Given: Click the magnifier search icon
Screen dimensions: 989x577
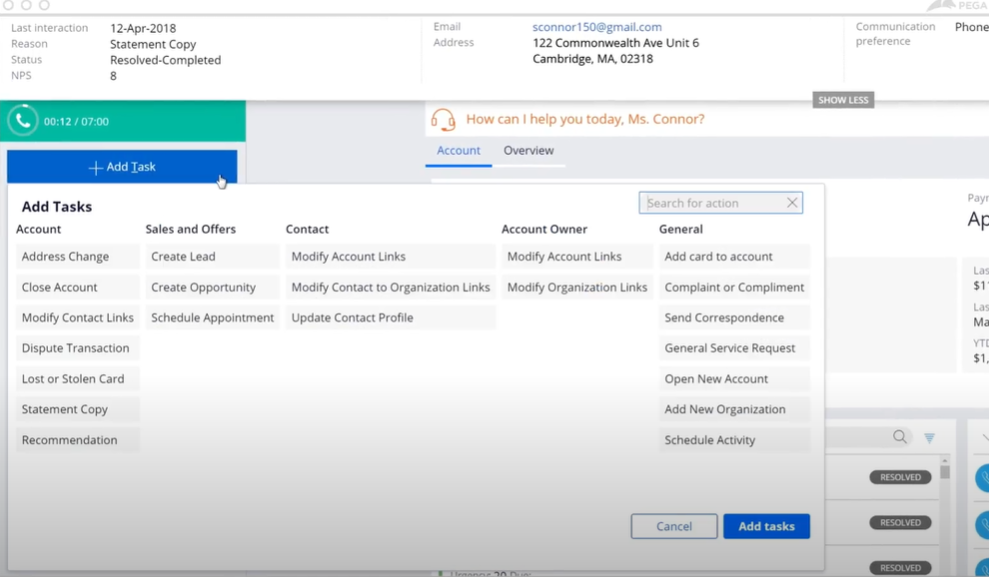Looking at the screenshot, I should tap(899, 436).
